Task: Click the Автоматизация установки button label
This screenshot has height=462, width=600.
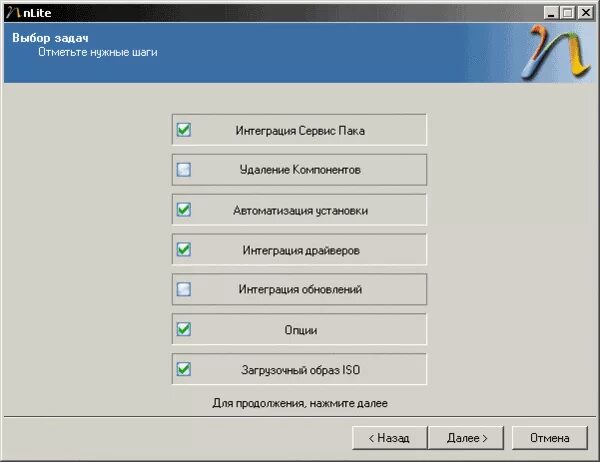Action: point(300,211)
